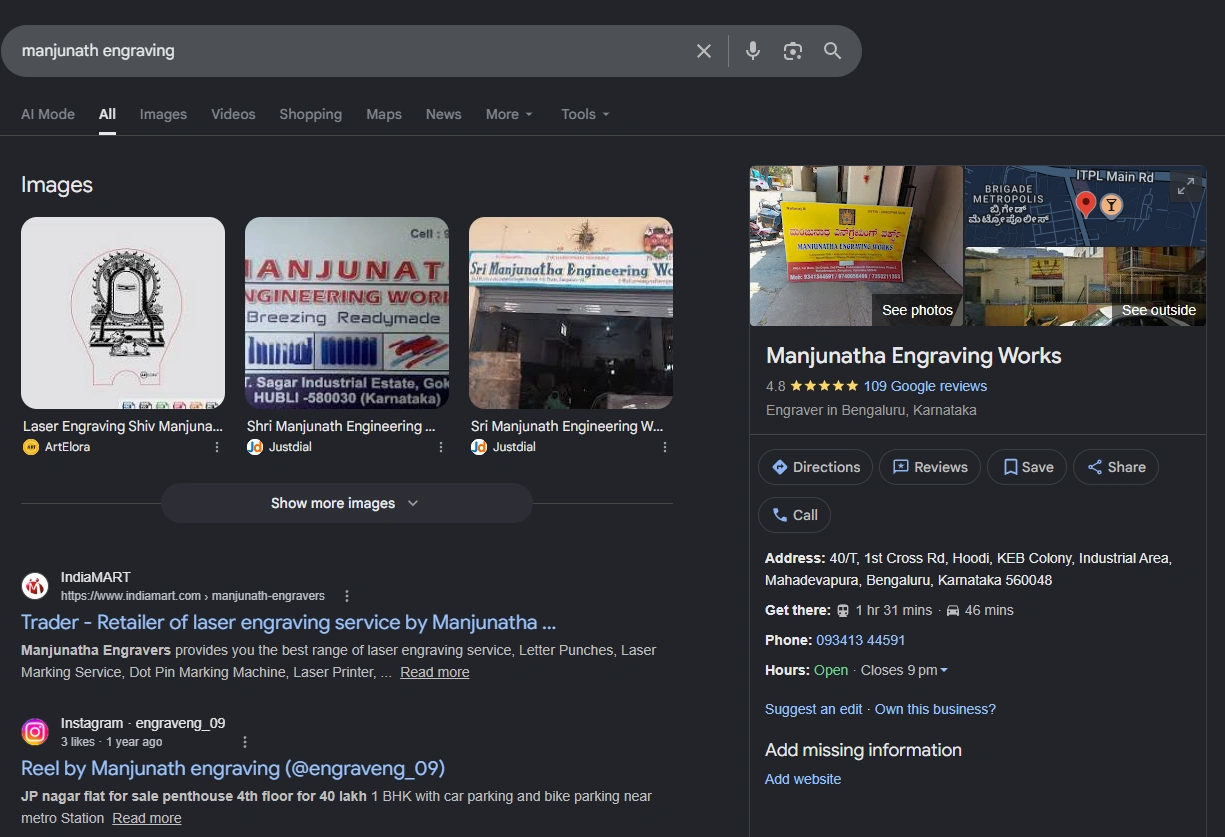Click Suggest an edit link
The image size is (1225, 837).
[x=813, y=709]
